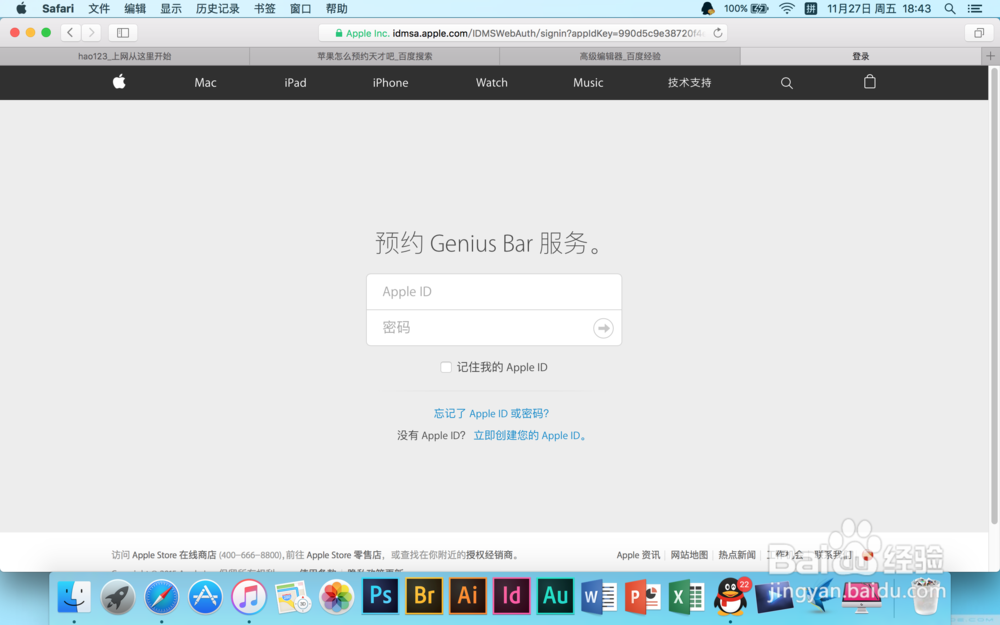Open Watch in Apple navigation

pos(492,82)
